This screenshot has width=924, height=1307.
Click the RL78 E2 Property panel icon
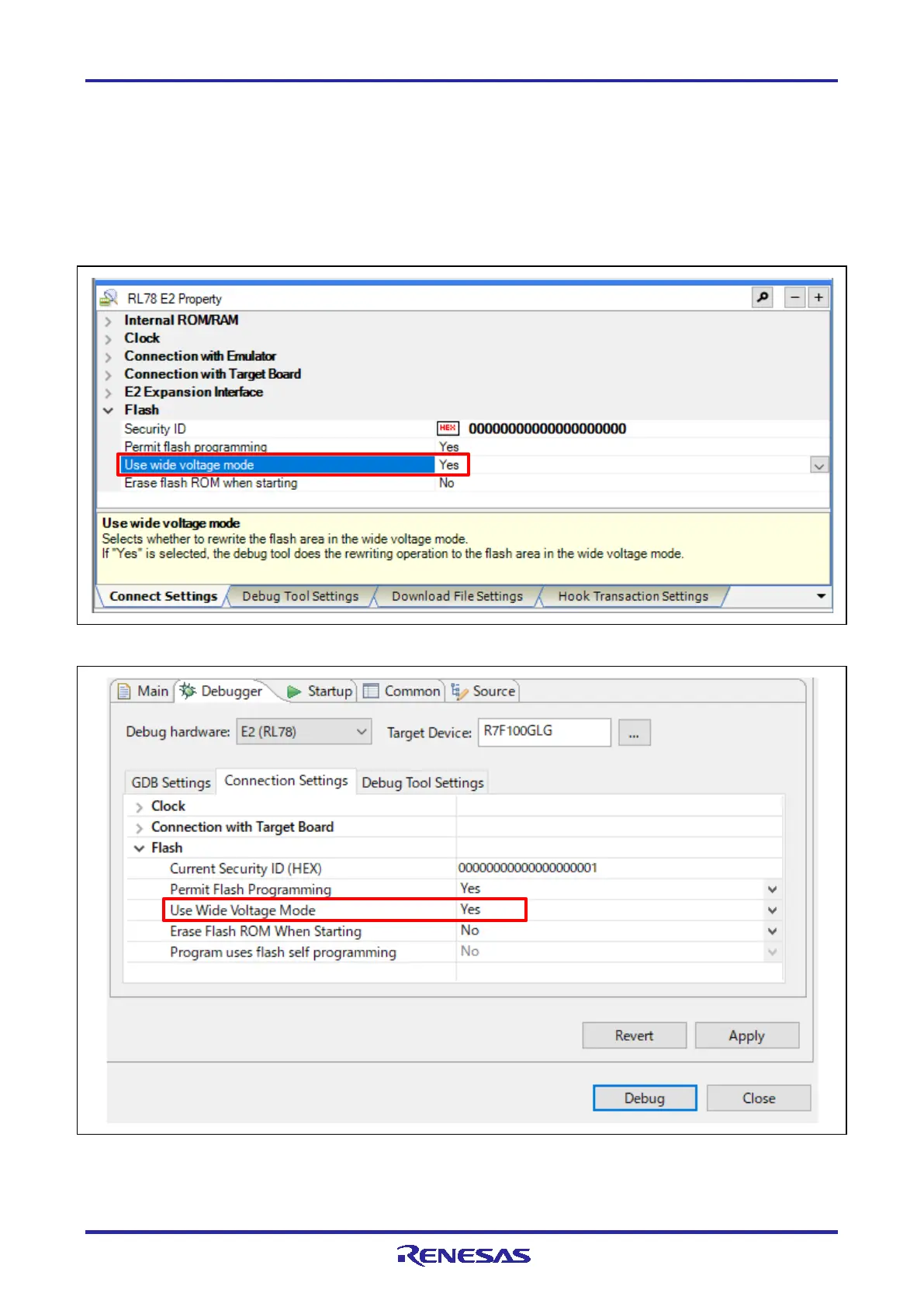pyautogui.click(x=109, y=298)
